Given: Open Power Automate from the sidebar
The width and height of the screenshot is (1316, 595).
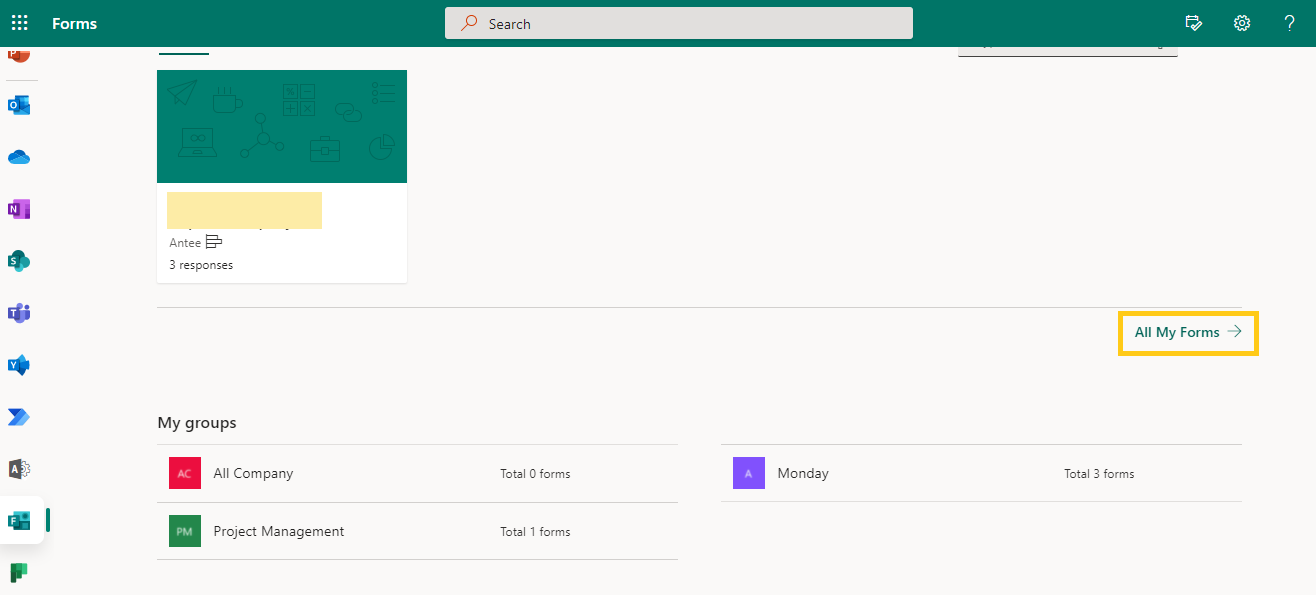Looking at the screenshot, I should [x=19, y=417].
